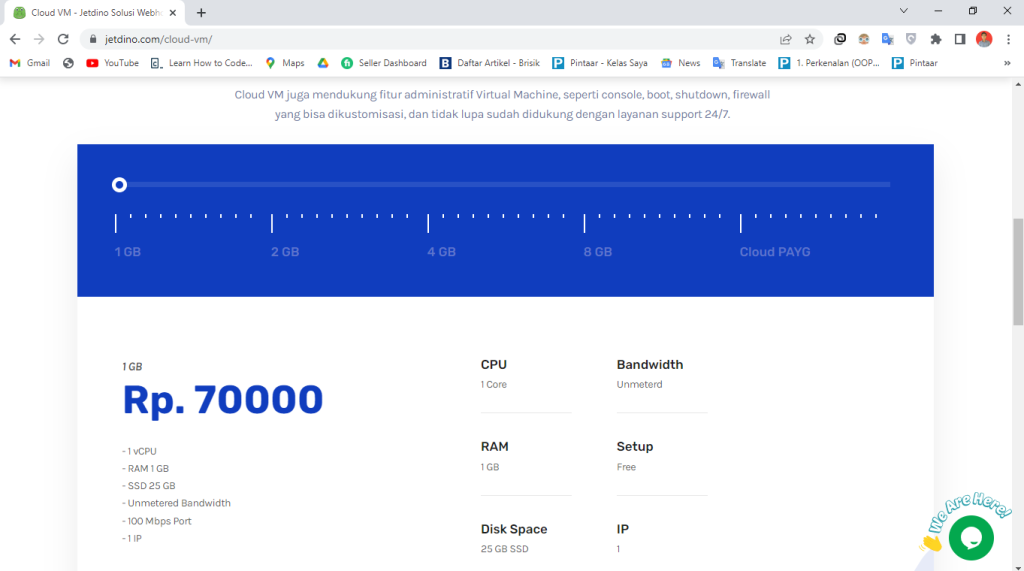Open the Google Drive bookmark icon
Screen dimensions: 1024x571
pyautogui.click(x=323, y=63)
